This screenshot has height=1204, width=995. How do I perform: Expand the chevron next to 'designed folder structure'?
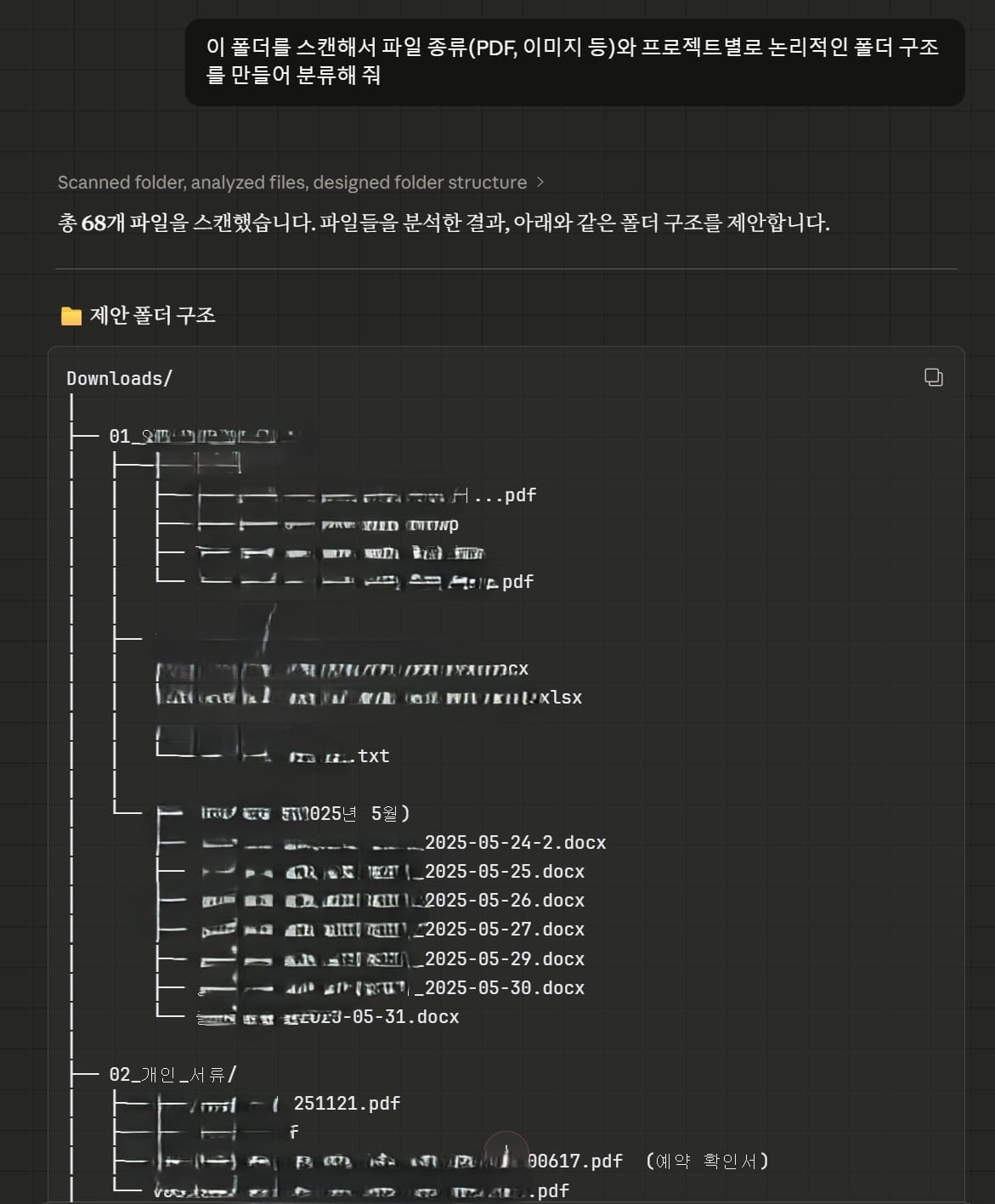coord(540,183)
